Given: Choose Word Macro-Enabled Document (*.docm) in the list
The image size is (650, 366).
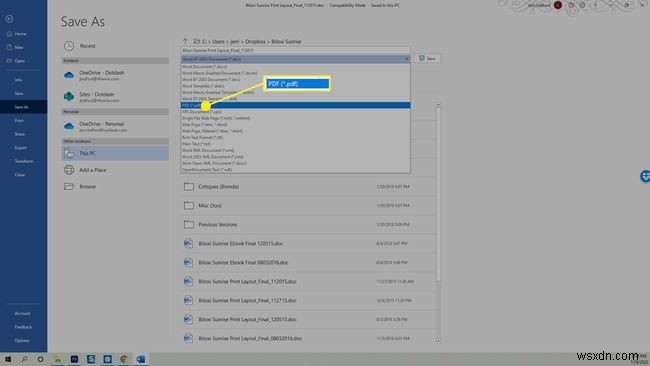Looking at the screenshot, I should coord(296,73).
